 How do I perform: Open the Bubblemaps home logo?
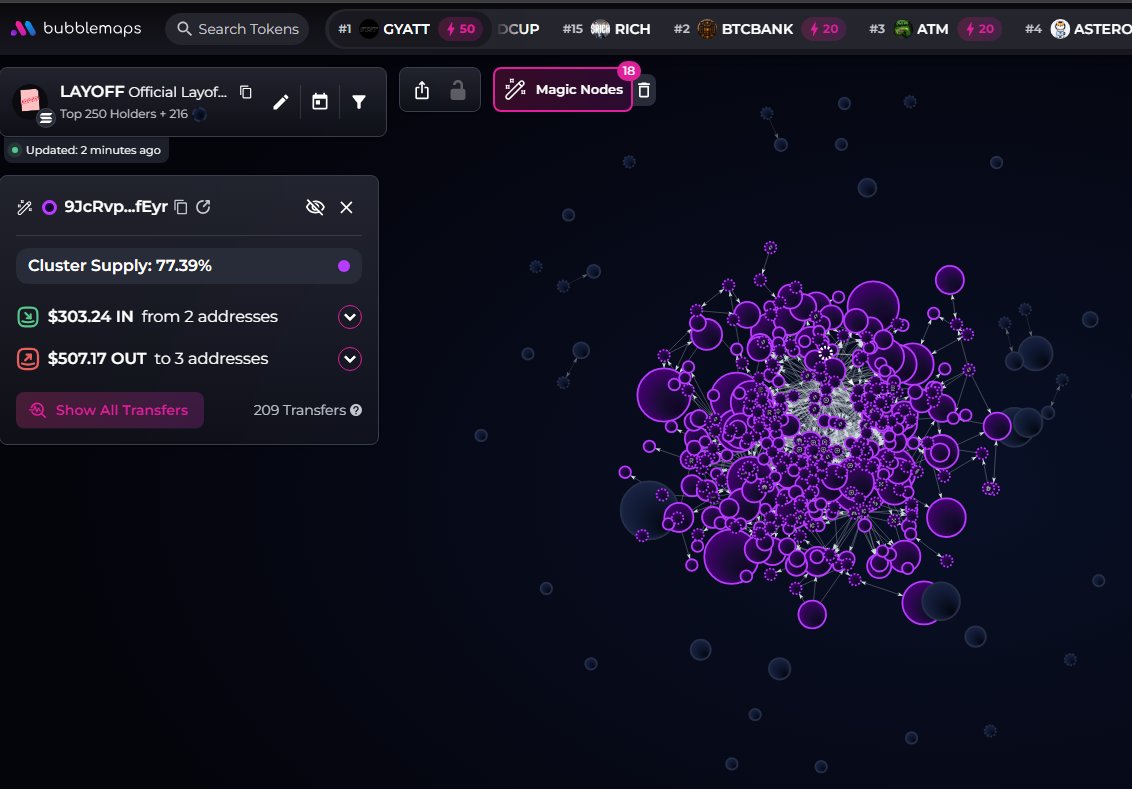click(76, 28)
